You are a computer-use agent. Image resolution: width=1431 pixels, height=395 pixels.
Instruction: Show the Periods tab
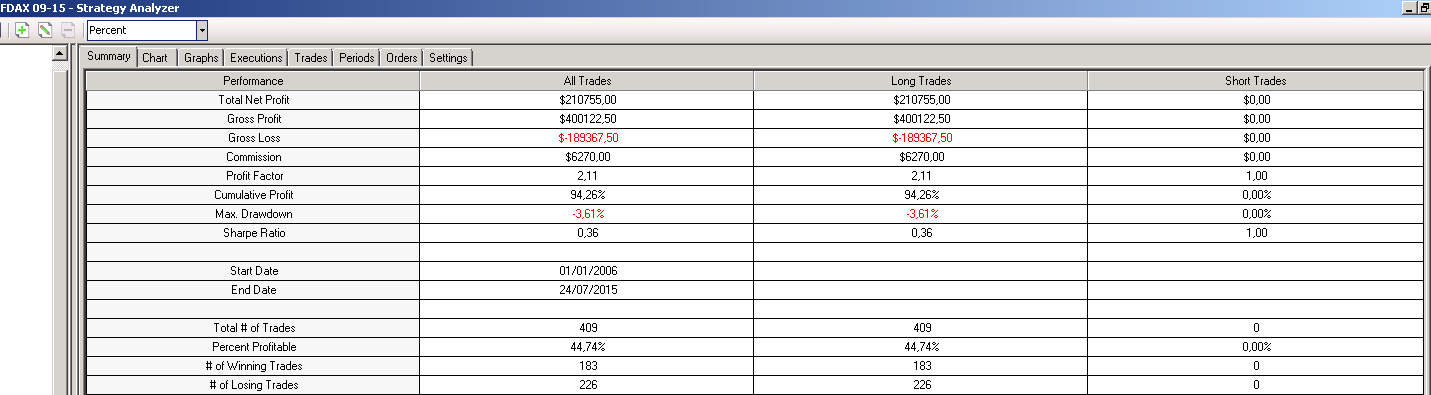[x=357, y=58]
